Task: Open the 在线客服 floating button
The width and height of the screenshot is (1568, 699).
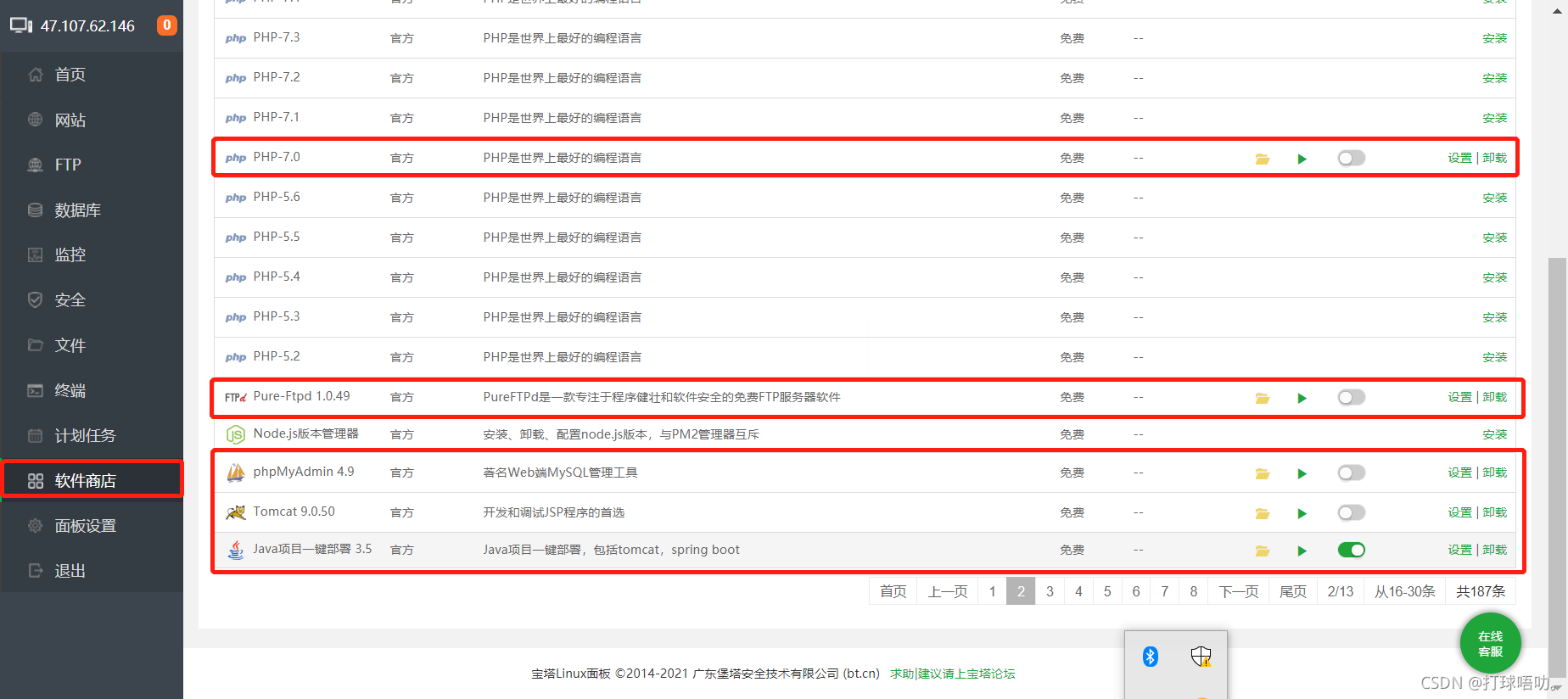Action: click(1490, 644)
